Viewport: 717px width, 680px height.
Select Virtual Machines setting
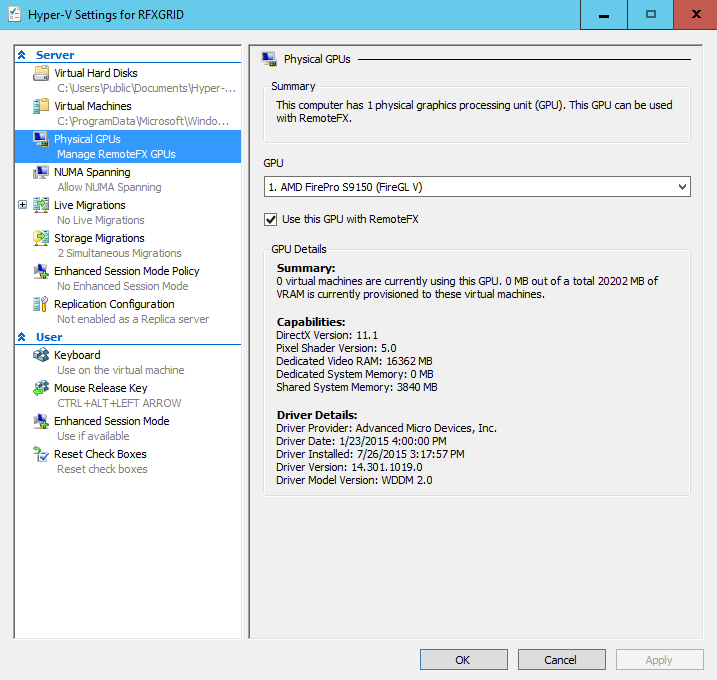[x=92, y=106]
